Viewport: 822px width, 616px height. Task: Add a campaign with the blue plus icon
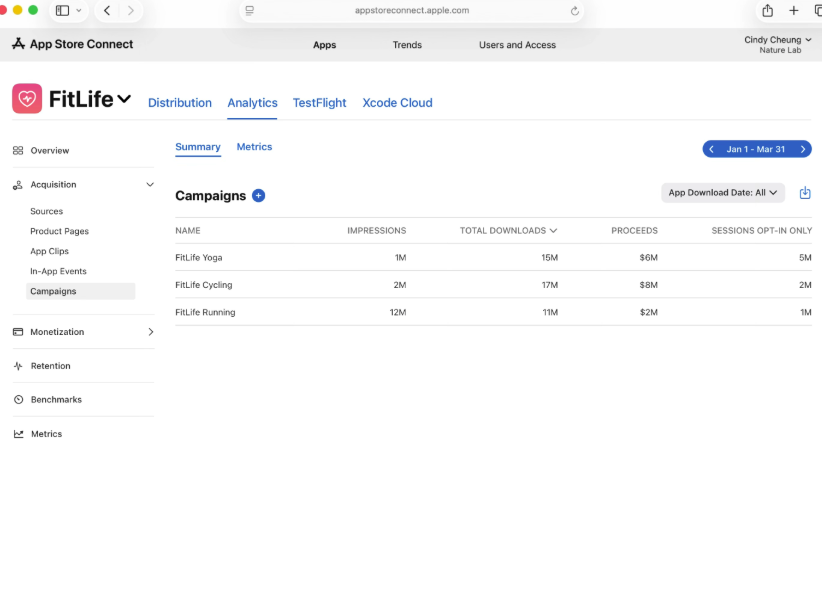[258, 196]
